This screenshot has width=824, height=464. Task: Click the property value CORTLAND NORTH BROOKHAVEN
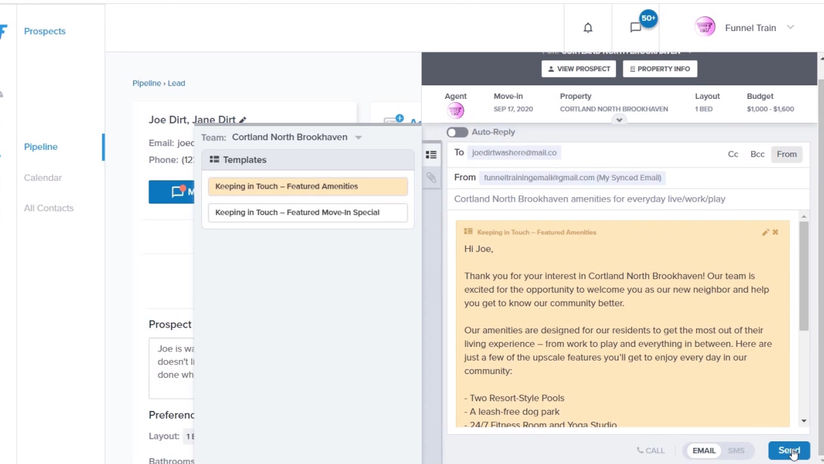click(614, 109)
